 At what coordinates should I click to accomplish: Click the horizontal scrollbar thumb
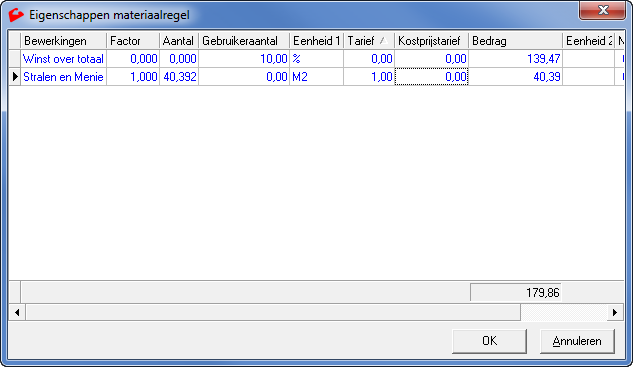(273, 312)
